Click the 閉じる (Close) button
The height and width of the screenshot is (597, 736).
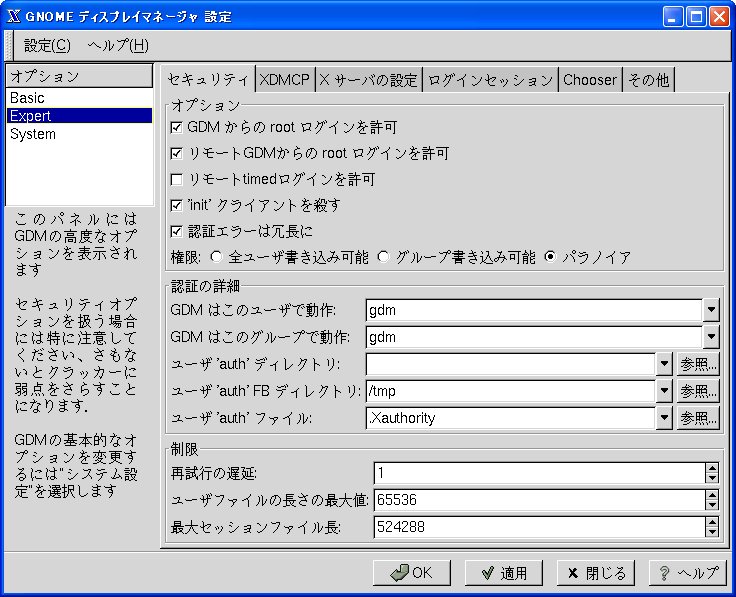click(596, 573)
